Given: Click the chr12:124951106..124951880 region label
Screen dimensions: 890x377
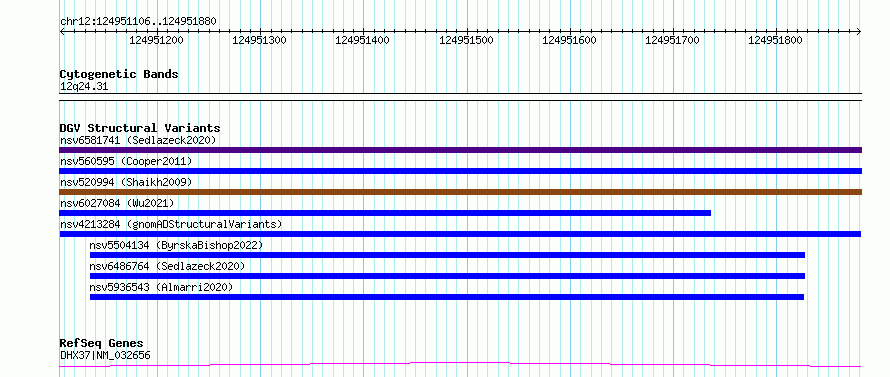Looking at the screenshot, I should tap(138, 22).
